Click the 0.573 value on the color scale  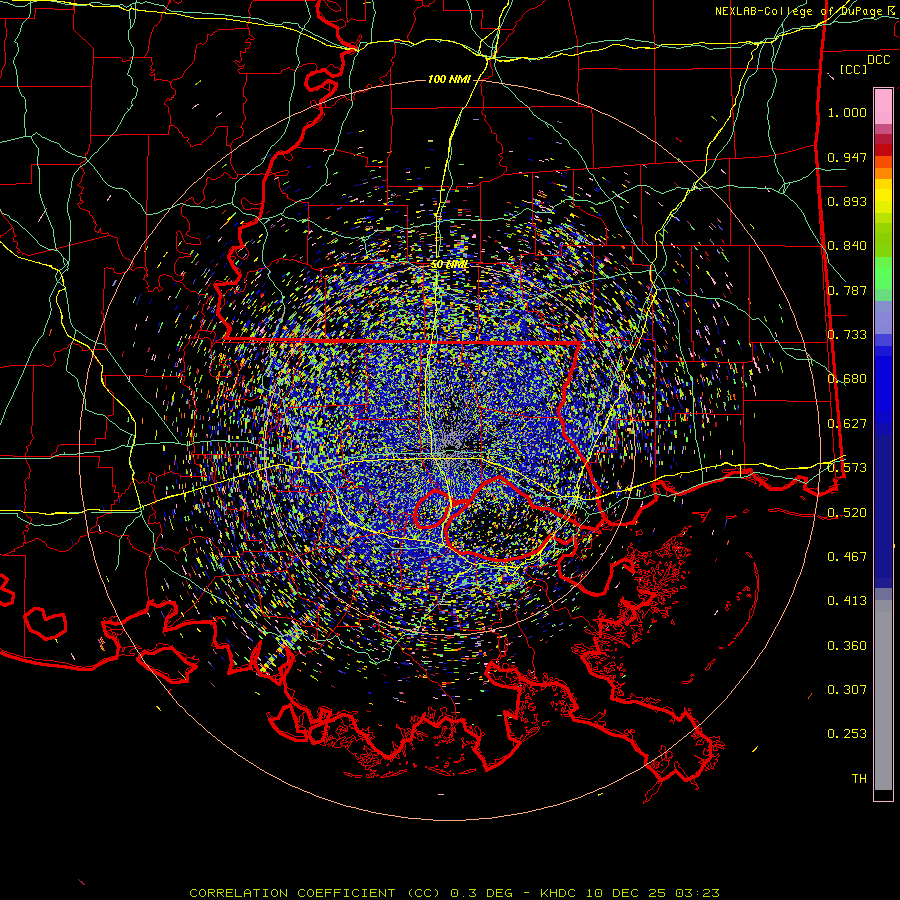[x=847, y=468]
